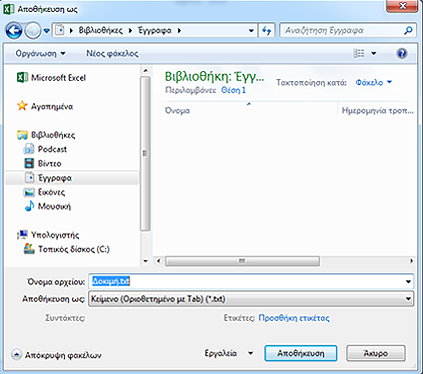The image size is (423, 374).
Task: Select Έγγραφα in the address breadcrumb
Action: point(155,31)
